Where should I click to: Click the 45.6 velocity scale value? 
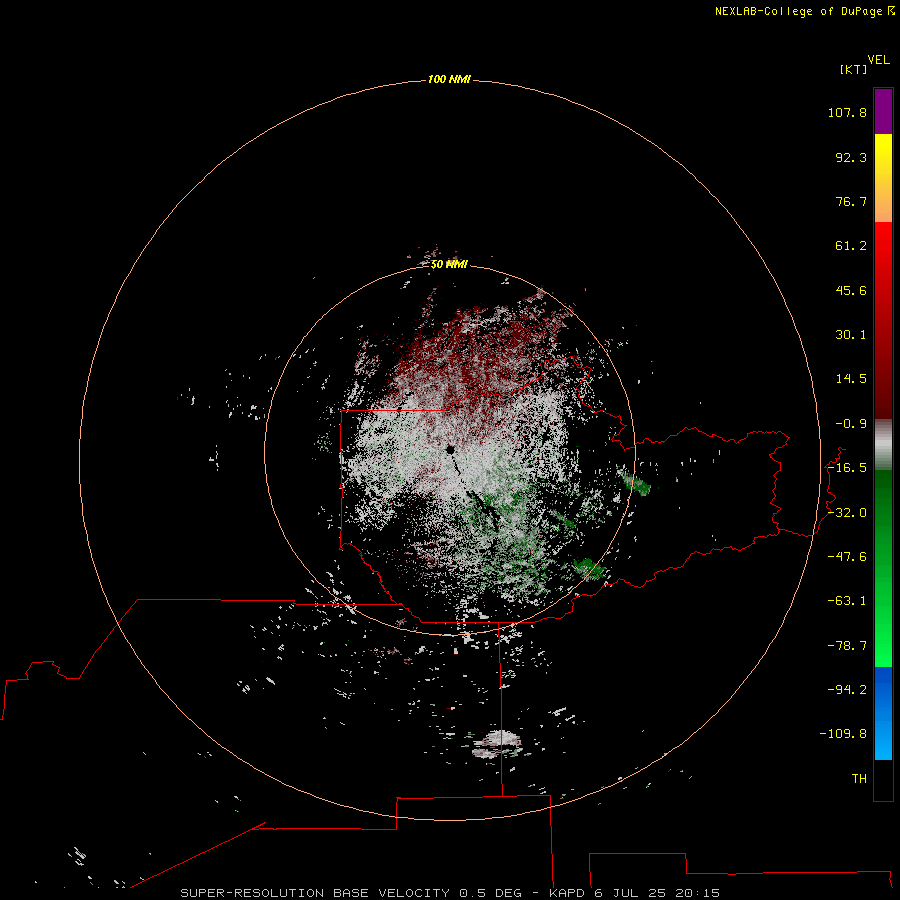(x=851, y=290)
